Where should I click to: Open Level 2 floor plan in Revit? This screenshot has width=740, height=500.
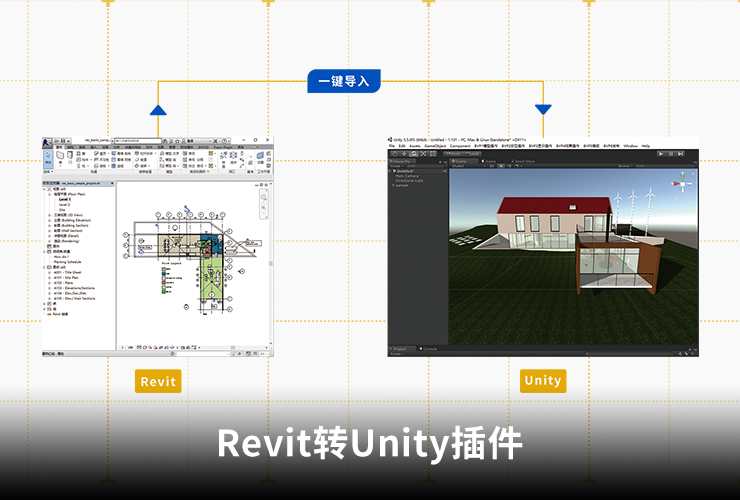[x=64, y=204]
